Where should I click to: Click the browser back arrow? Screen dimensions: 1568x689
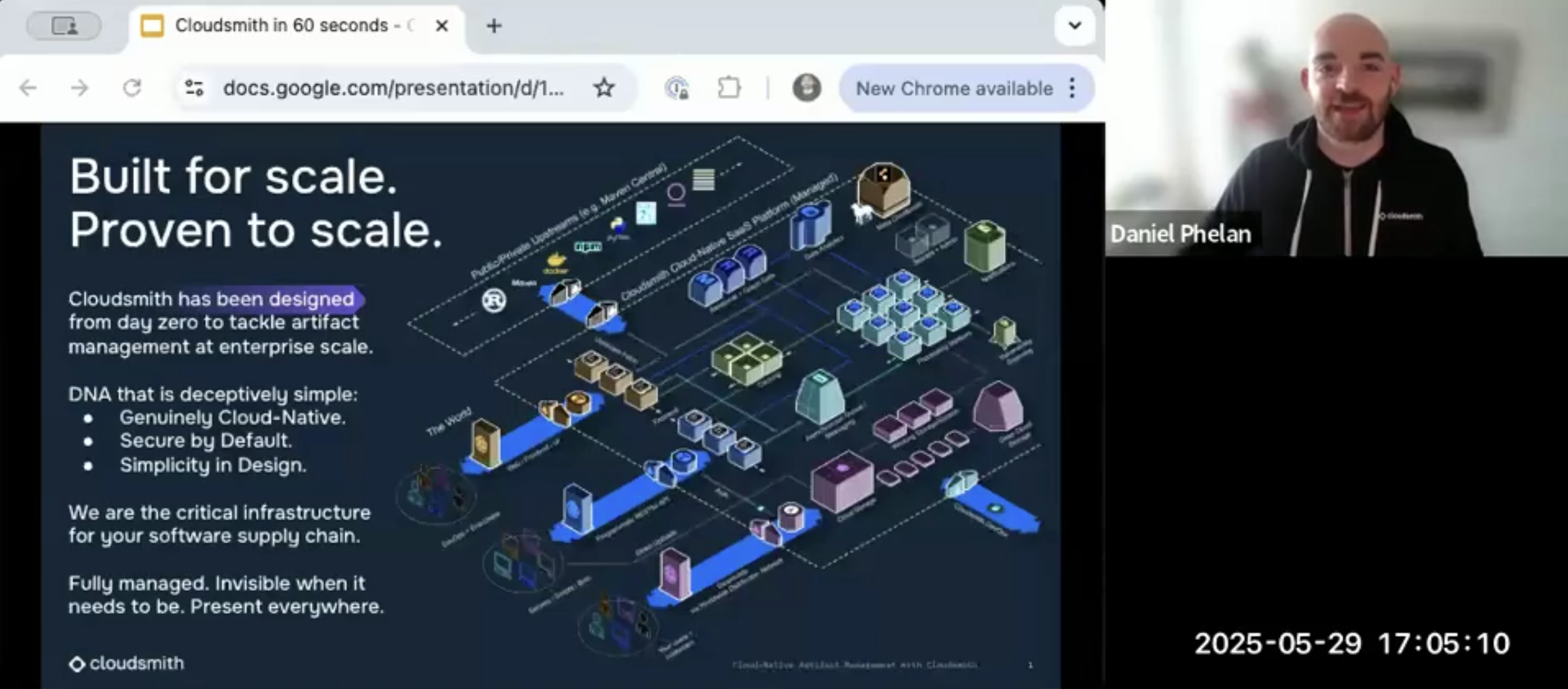tap(28, 88)
